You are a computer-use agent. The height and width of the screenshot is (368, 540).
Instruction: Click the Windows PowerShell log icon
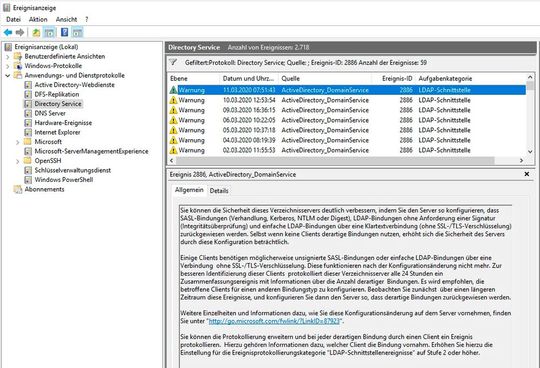pyautogui.click(x=28, y=179)
